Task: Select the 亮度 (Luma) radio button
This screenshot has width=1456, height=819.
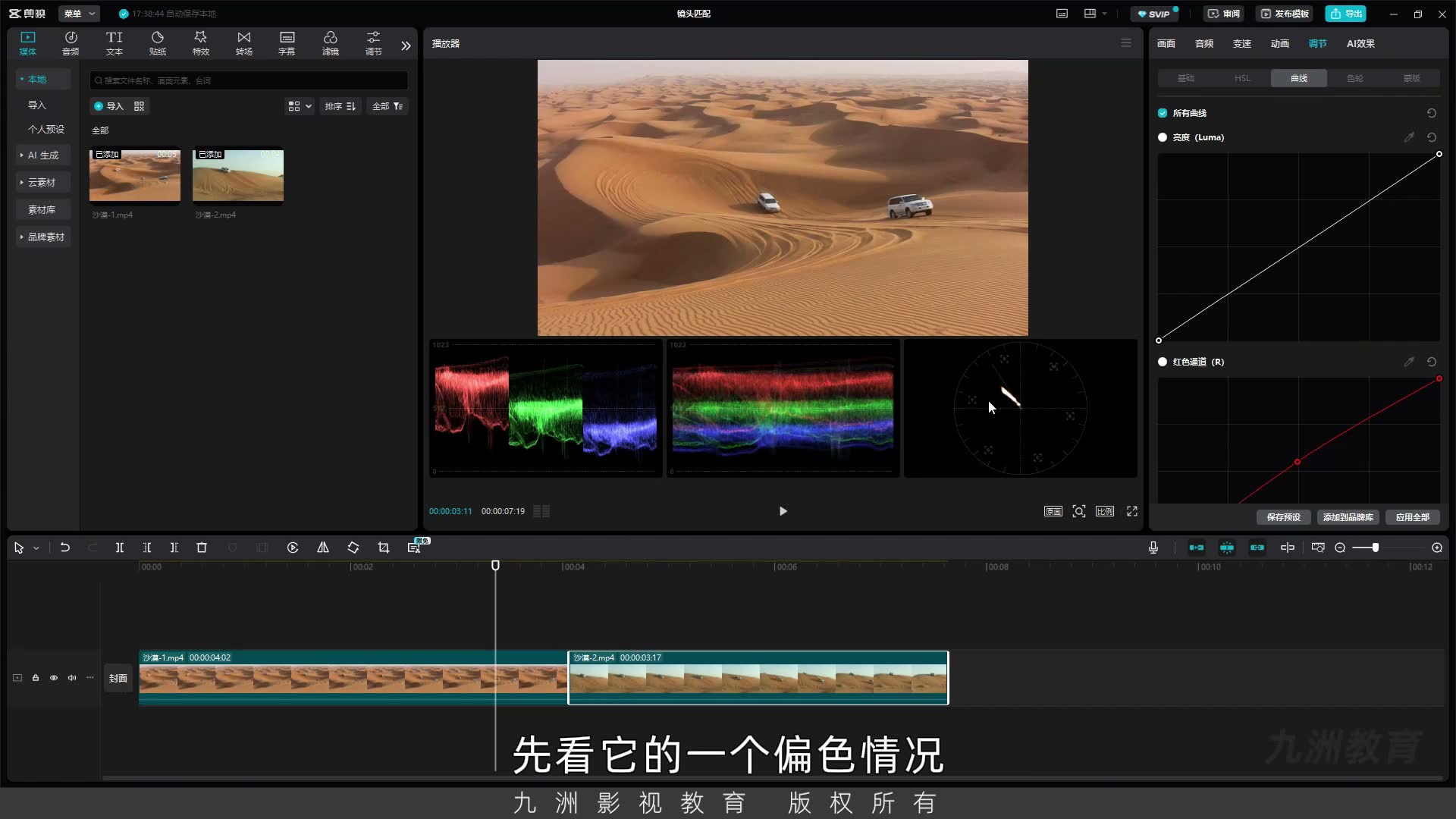Action: (1163, 137)
